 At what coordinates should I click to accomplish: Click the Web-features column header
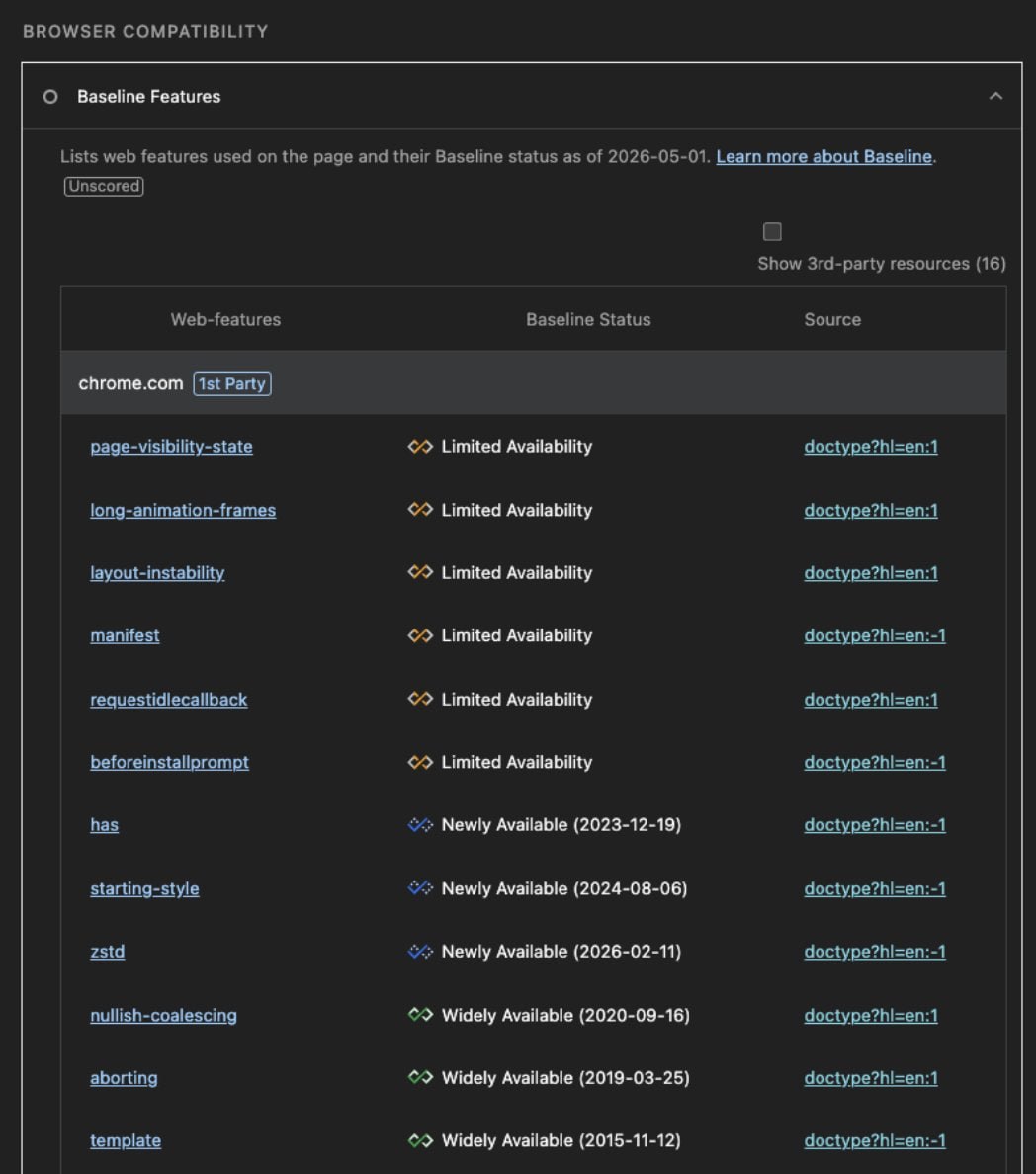[x=225, y=320]
